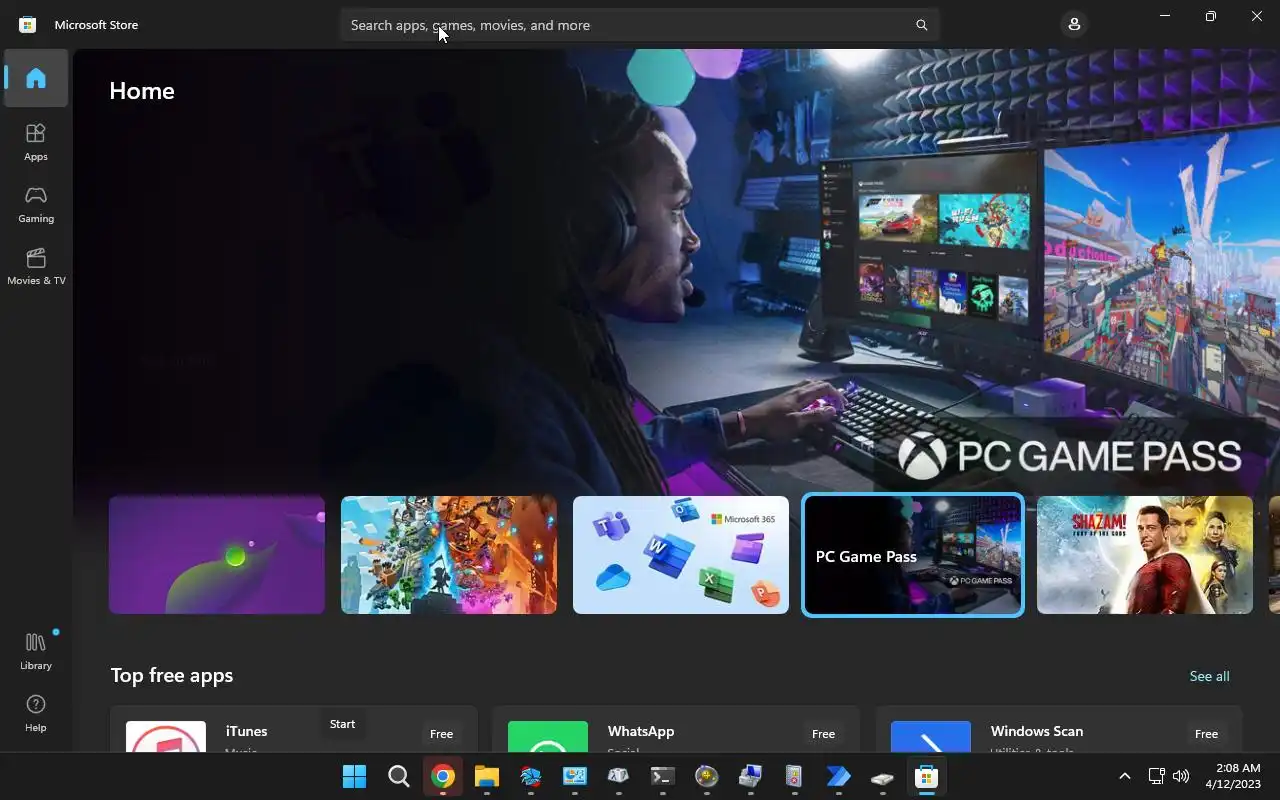
Task: Open the user account profile icon
Action: (1074, 24)
